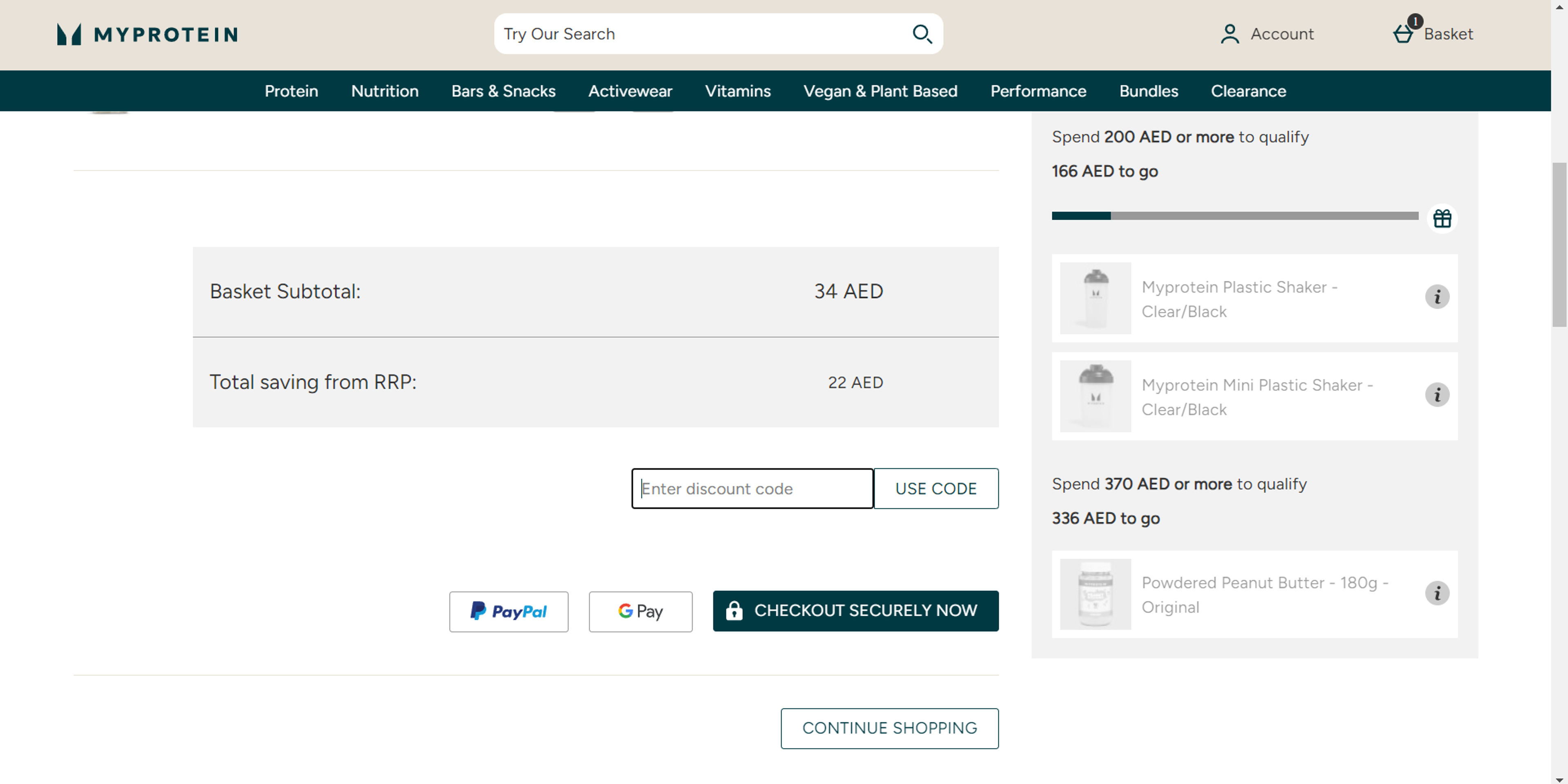The width and height of the screenshot is (1568, 784).
Task: Click 'Total saving from RRP:' label
Action: coord(313,383)
